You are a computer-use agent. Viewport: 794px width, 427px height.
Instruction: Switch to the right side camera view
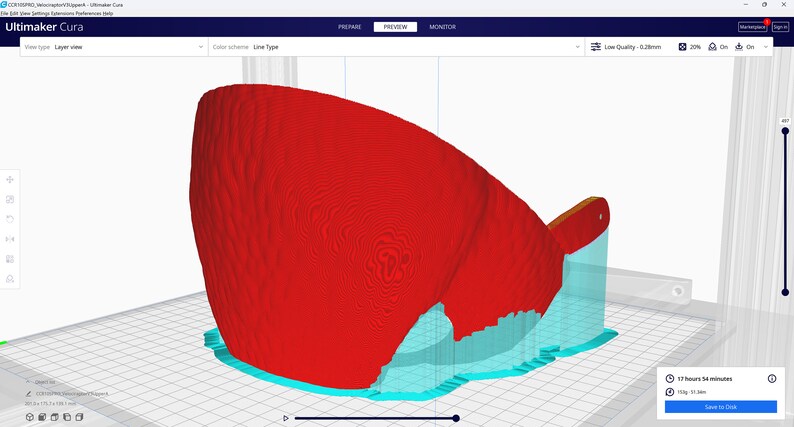(x=80, y=417)
